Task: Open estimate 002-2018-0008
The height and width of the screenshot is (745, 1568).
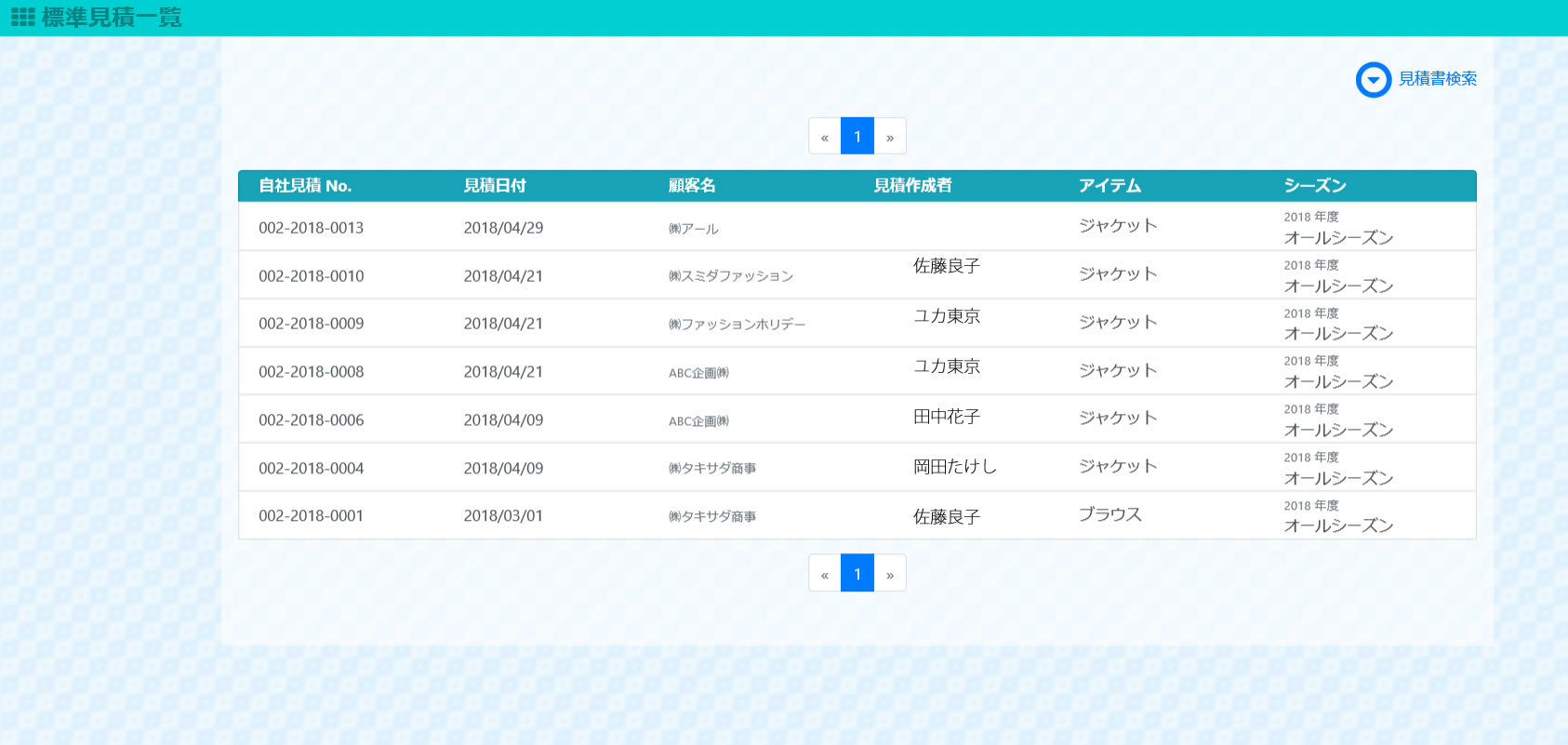Action: pos(312,372)
